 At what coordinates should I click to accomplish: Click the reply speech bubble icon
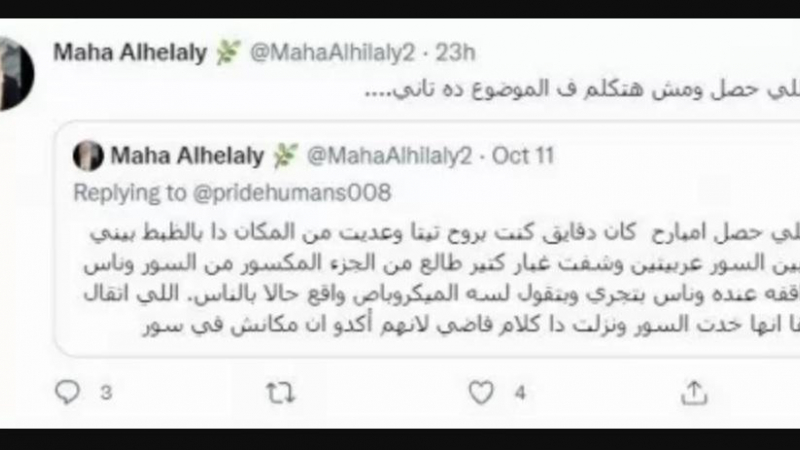click(x=67, y=392)
